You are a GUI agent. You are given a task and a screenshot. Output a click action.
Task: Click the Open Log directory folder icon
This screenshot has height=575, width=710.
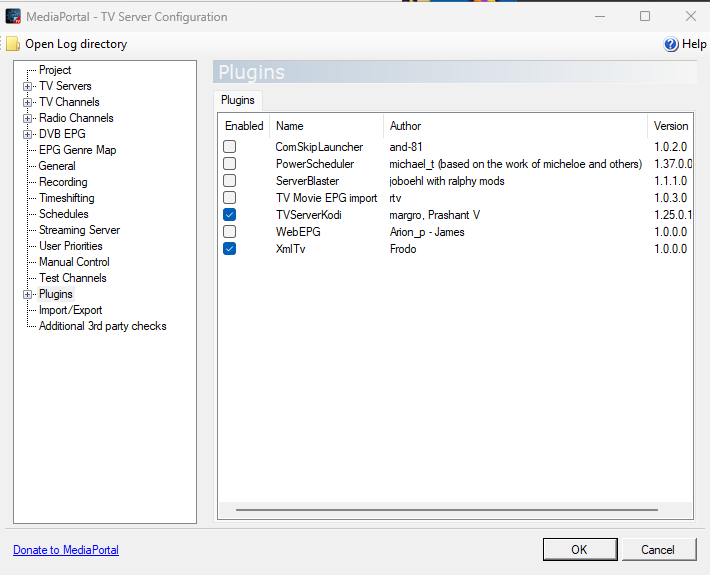[12, 44]
